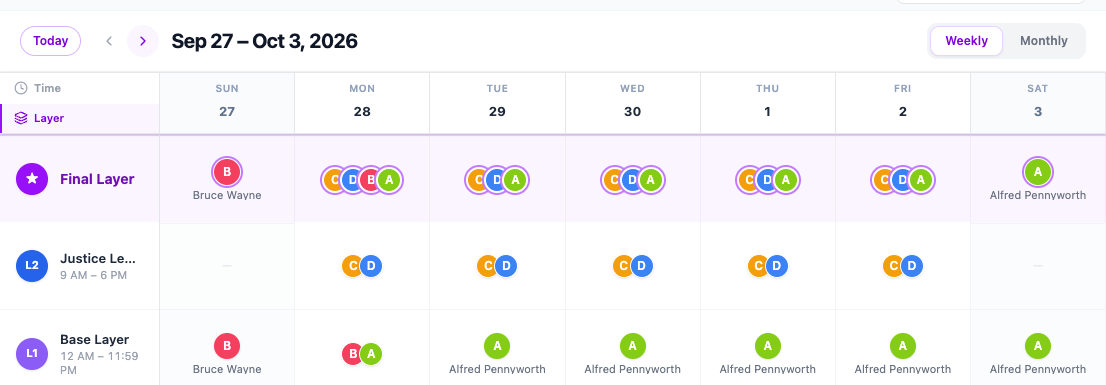
Task: Jump to Today
Action: pyautogui.click(x=51, y=41)
